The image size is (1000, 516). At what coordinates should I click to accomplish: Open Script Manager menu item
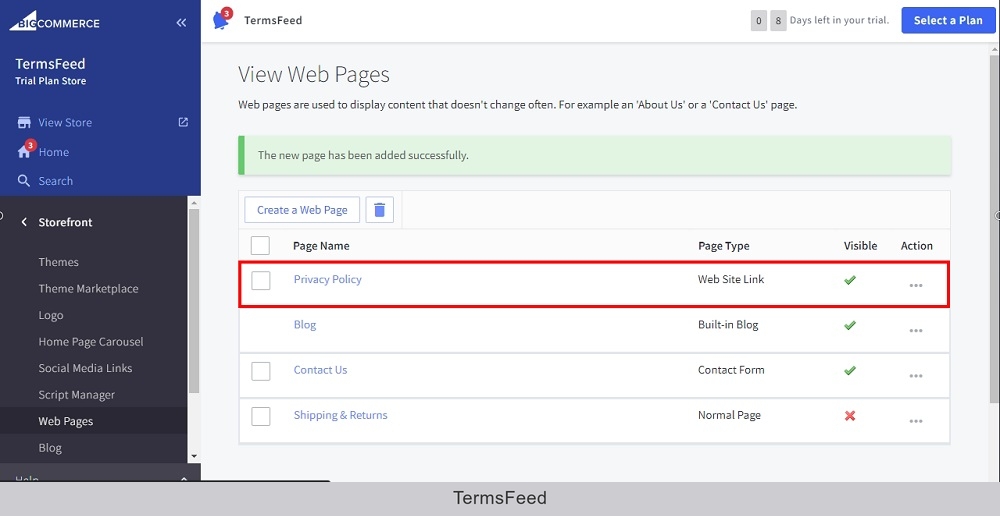pyautogui.click(x=77, y=395)
